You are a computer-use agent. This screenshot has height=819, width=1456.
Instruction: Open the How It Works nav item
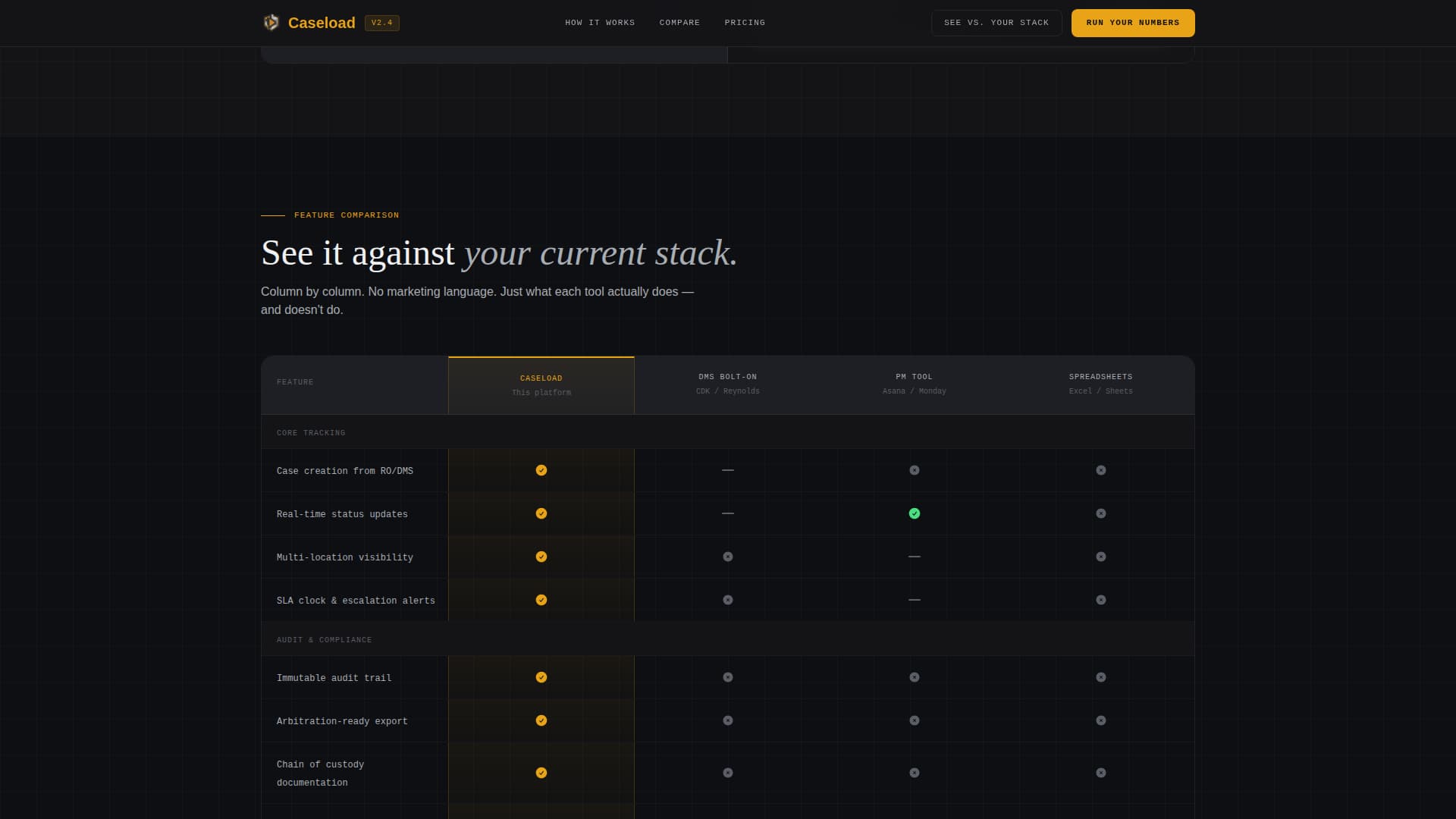click(600, 23)
